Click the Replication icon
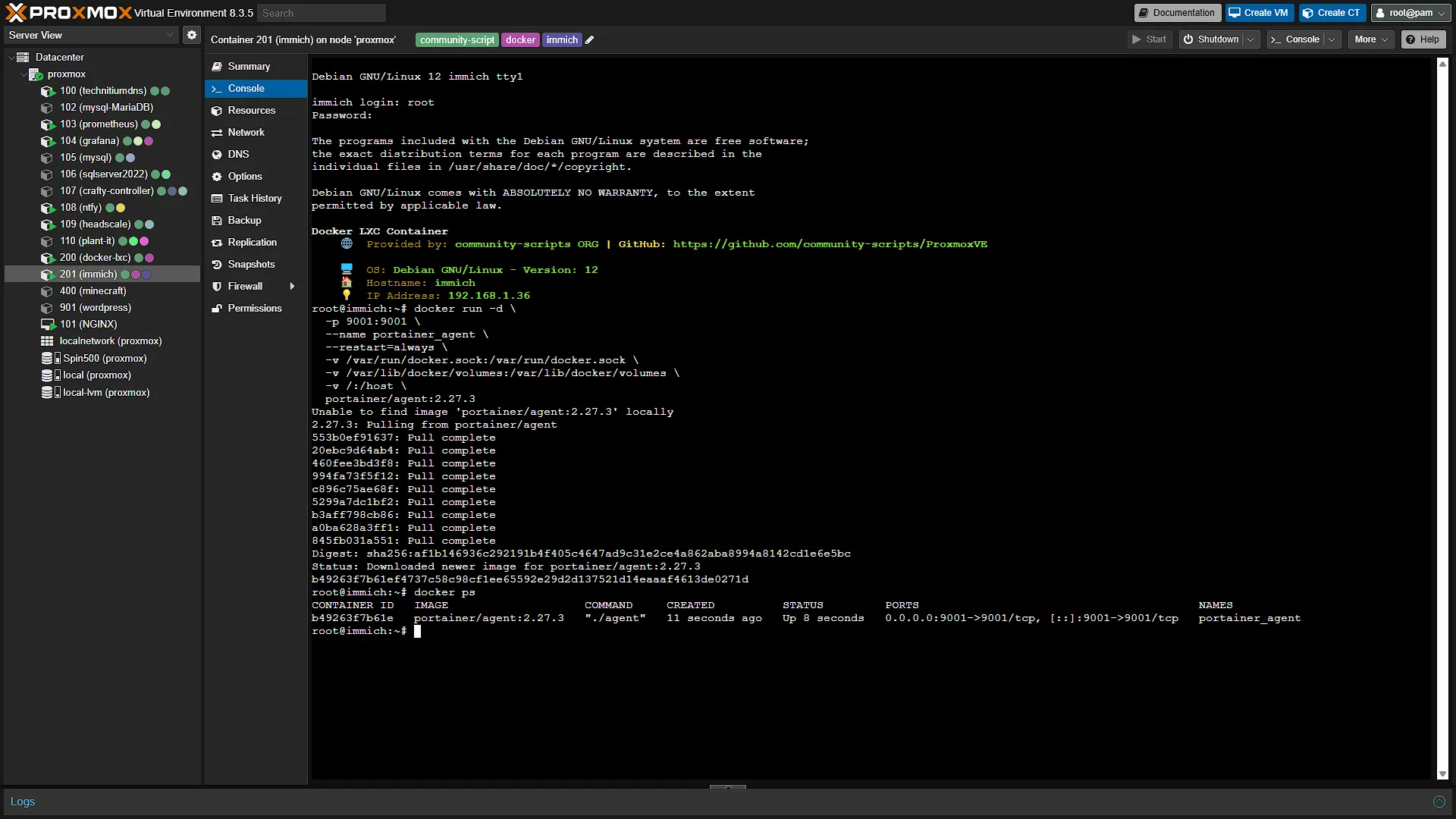 [217, 243]
